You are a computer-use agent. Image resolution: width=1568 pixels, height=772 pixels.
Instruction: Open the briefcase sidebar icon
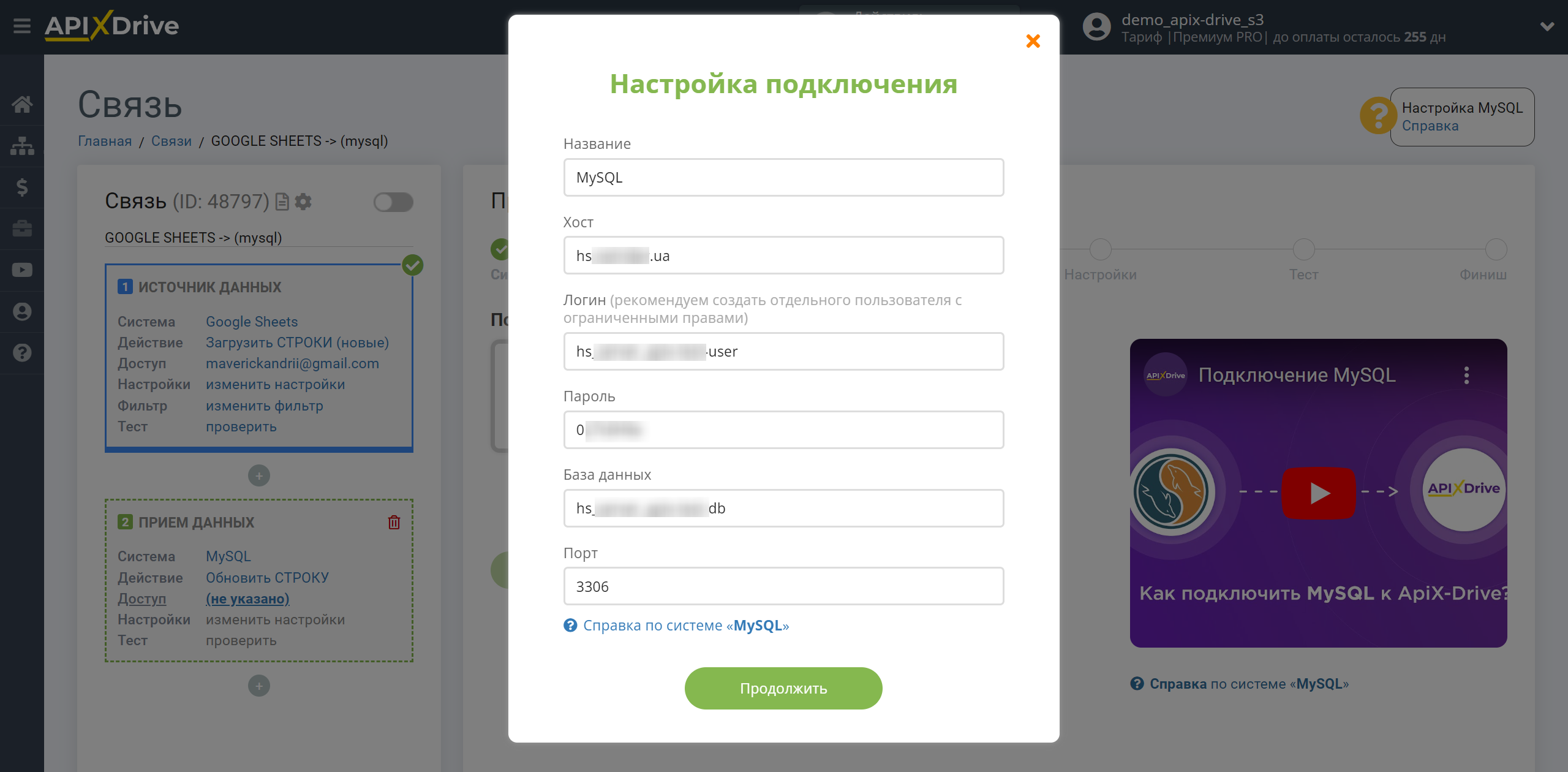pyautogui.click(x=22, y=229)
